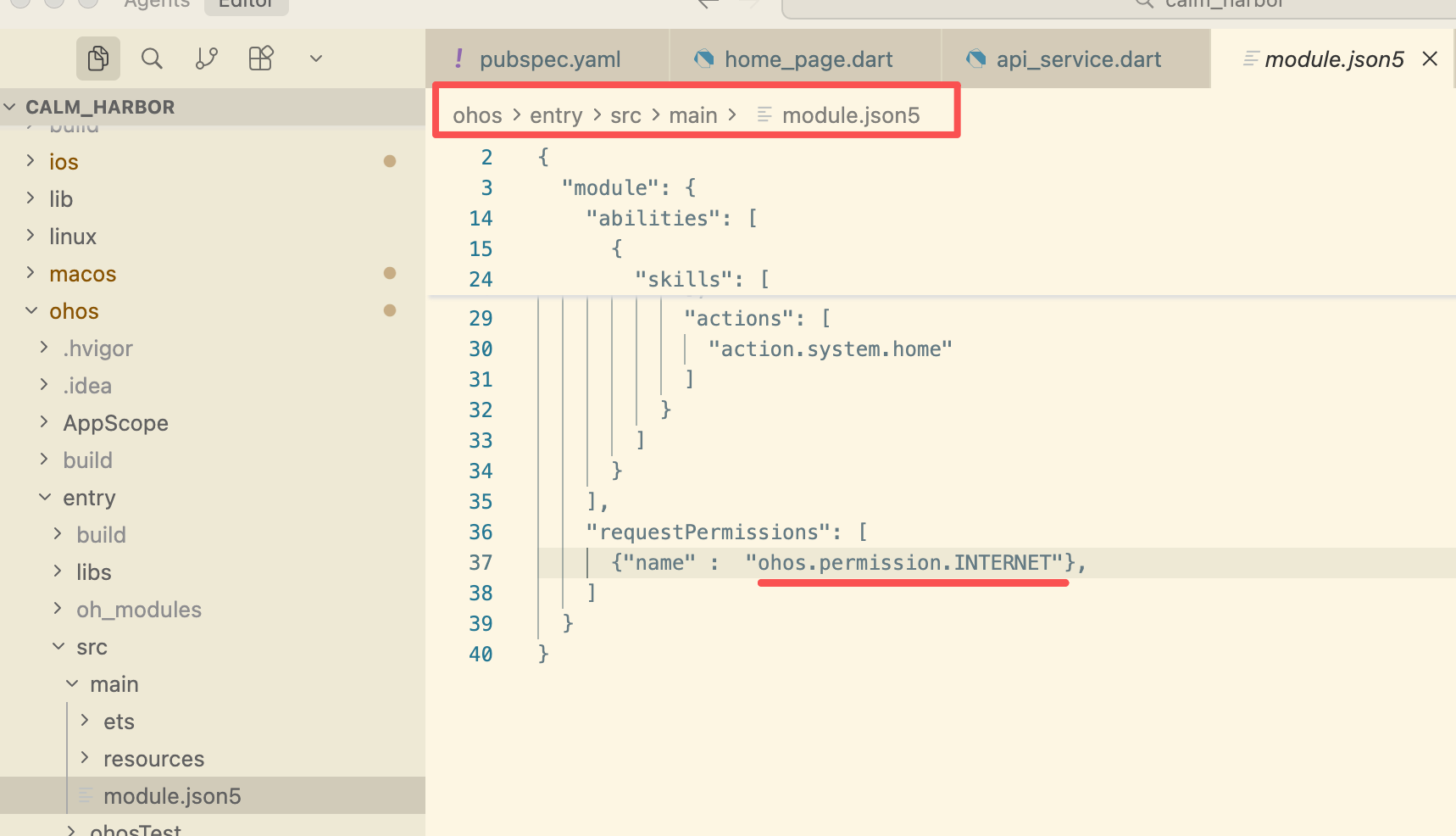Expand the ets folder
The image size is (1456, 836).
(x=213, y=721)
